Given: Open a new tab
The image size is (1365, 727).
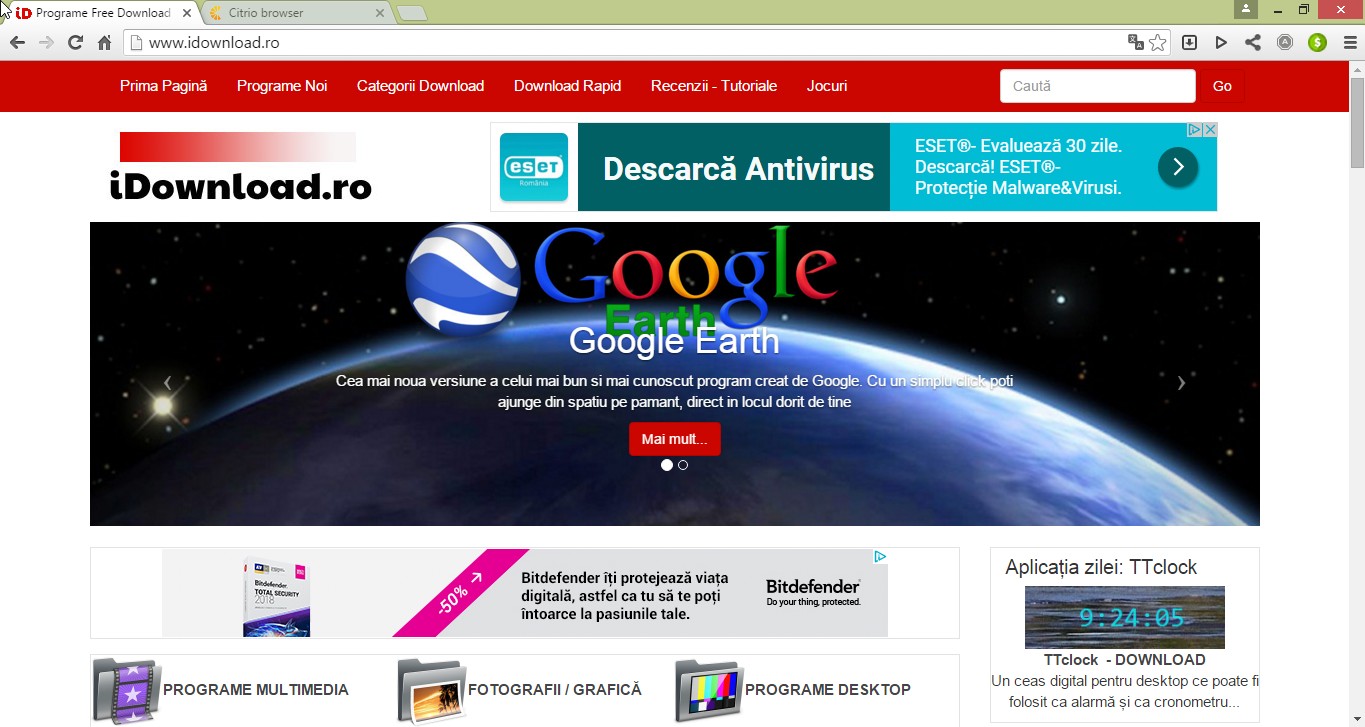Looking at the screenshot, I should (x=412, y=13).
